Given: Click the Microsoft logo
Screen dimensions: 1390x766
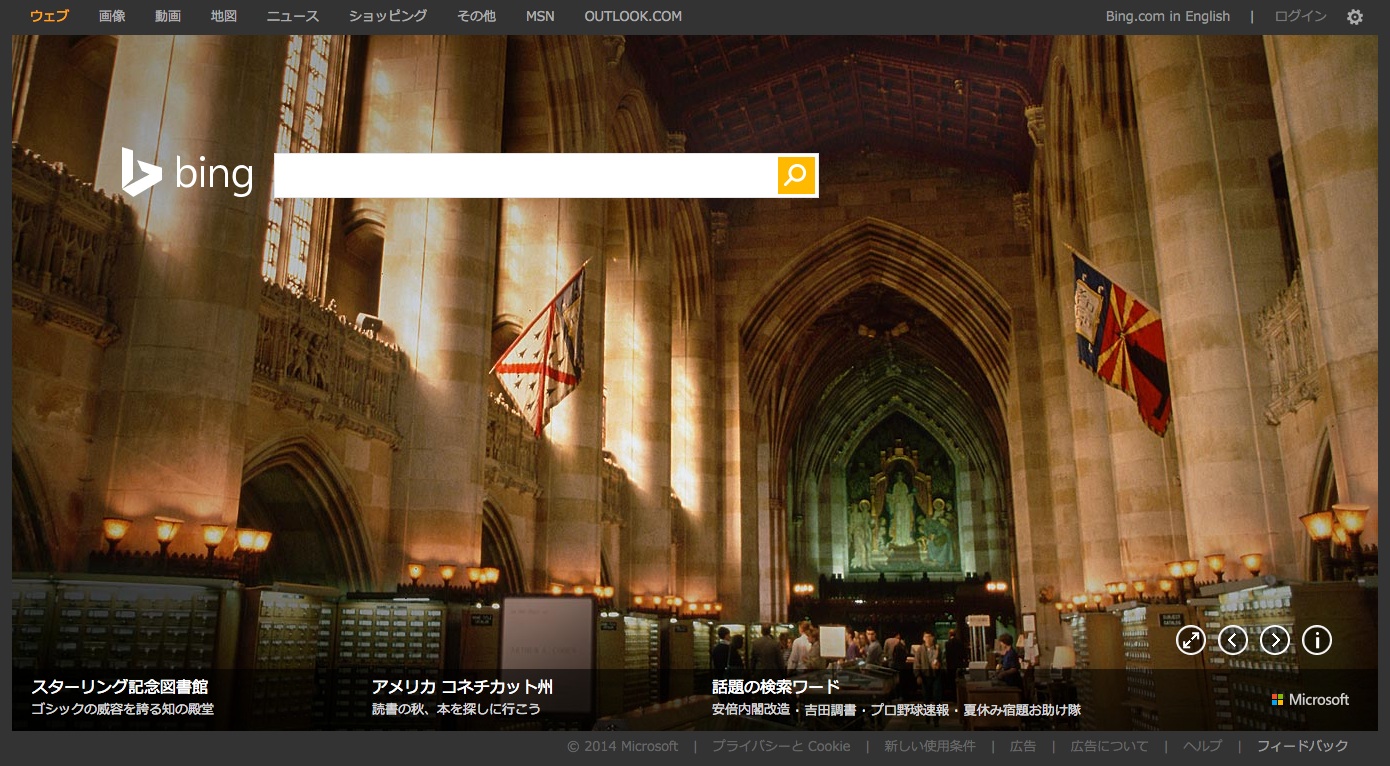Looking at the screenshot, I should [x=1310, y=700].
